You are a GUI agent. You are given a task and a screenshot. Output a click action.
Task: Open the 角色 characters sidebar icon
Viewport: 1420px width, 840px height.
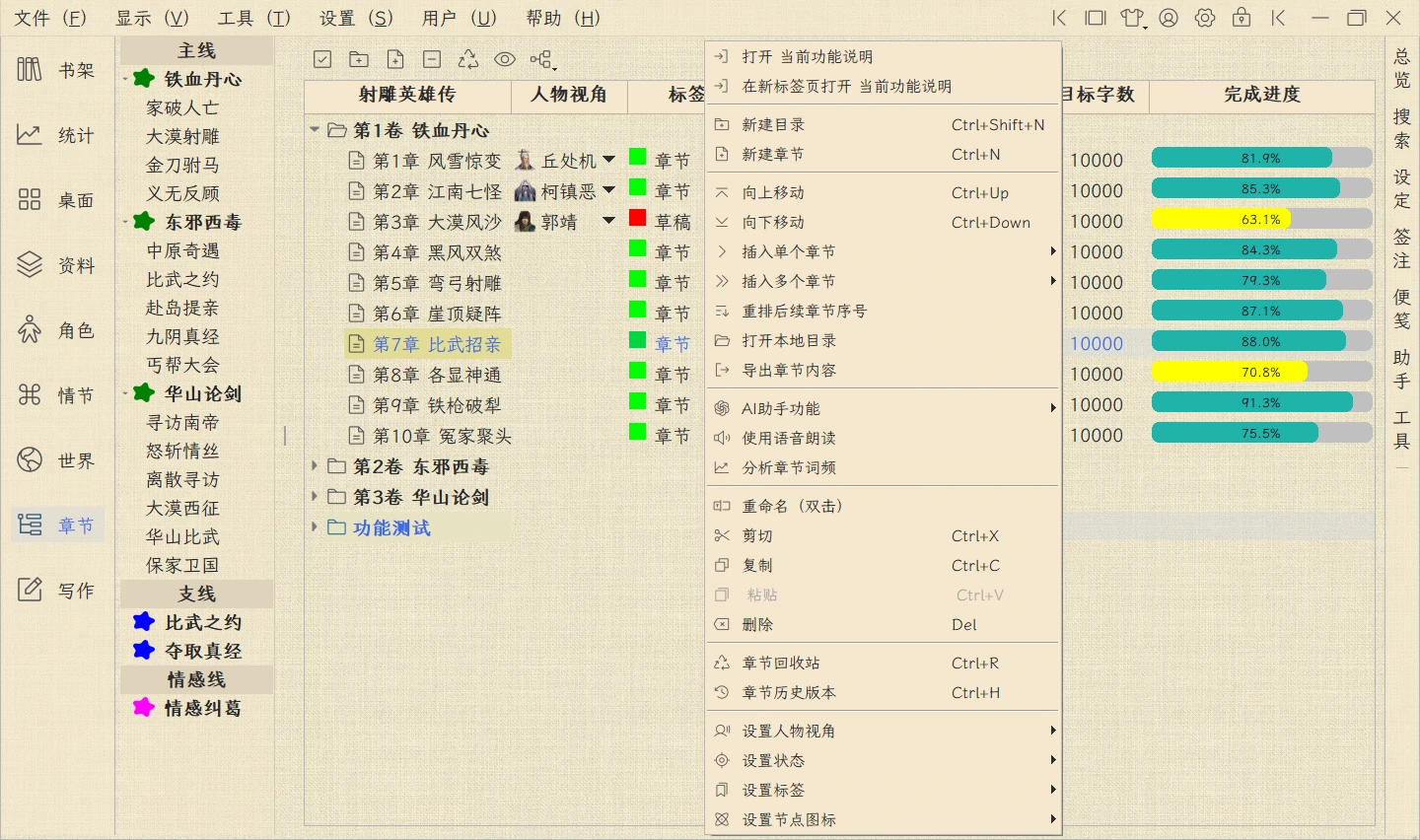coord(30,329)
